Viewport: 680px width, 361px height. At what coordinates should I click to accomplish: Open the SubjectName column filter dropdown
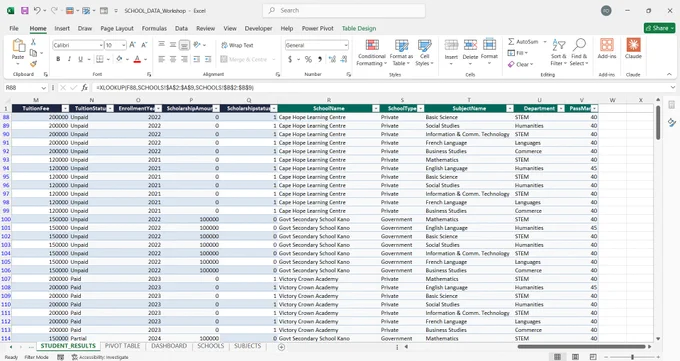click(510, 108)
